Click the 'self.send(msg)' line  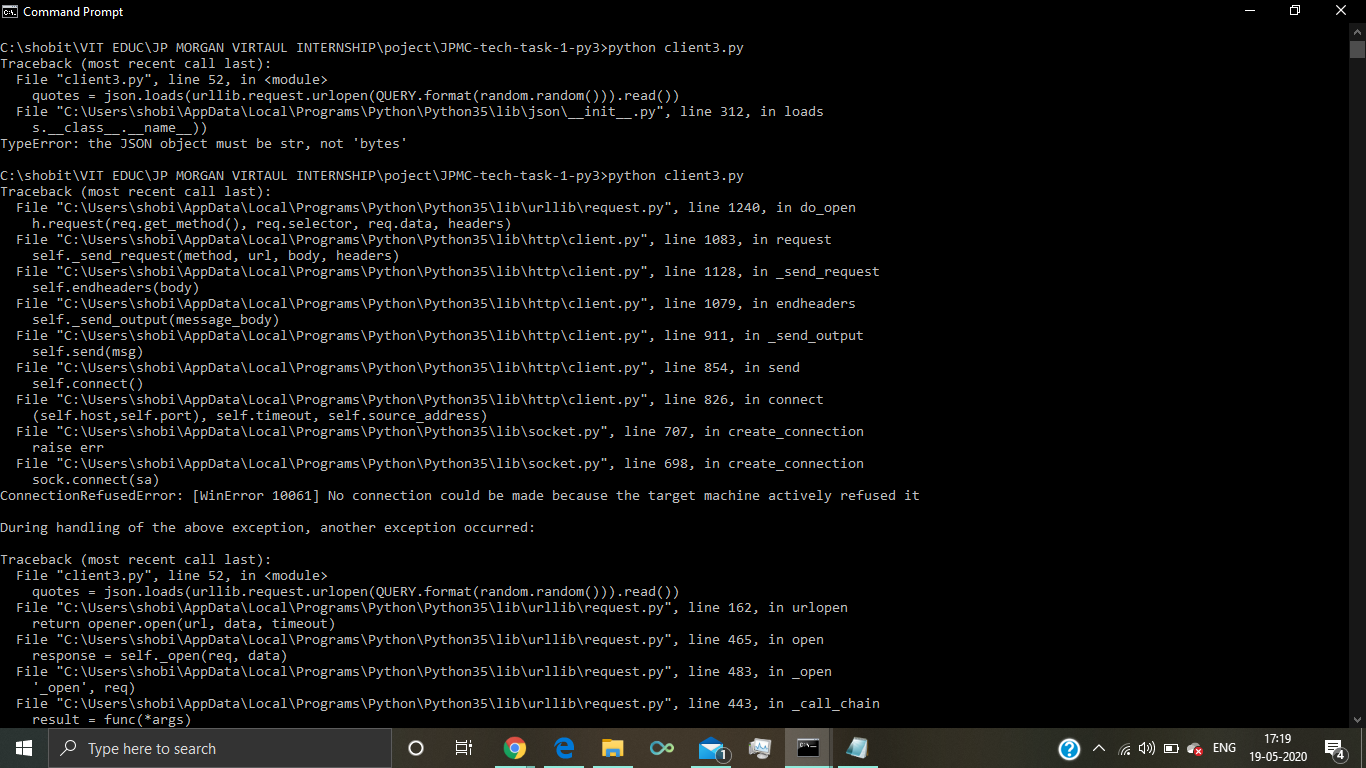[x=88, y=352]
